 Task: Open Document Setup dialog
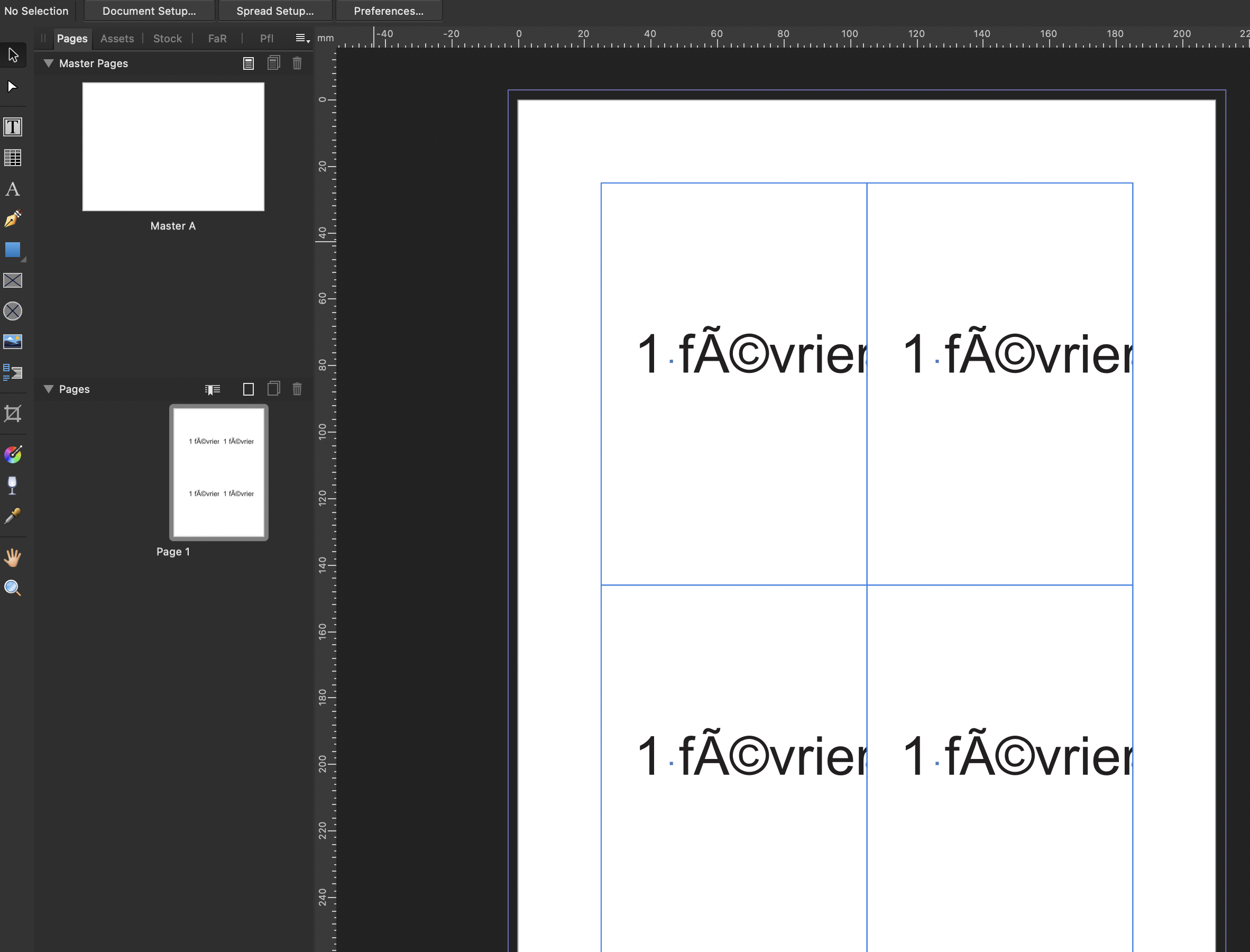click(150, 11)
